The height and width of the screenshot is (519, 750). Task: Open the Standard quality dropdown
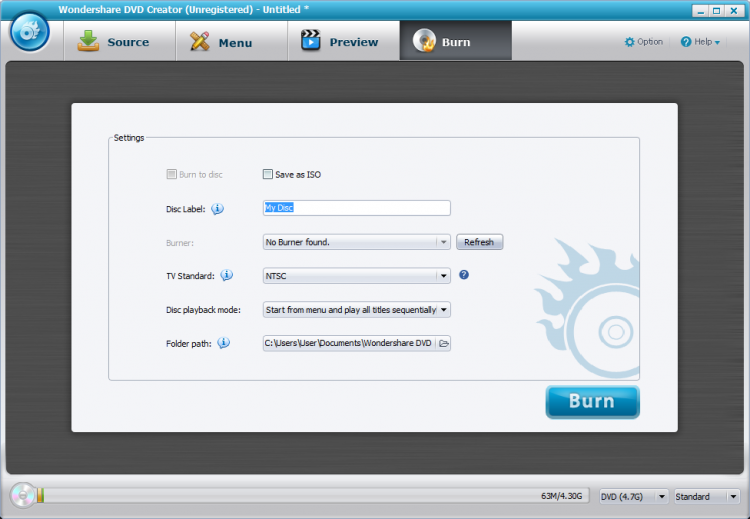pyautogui.click(x=707, y=497)
